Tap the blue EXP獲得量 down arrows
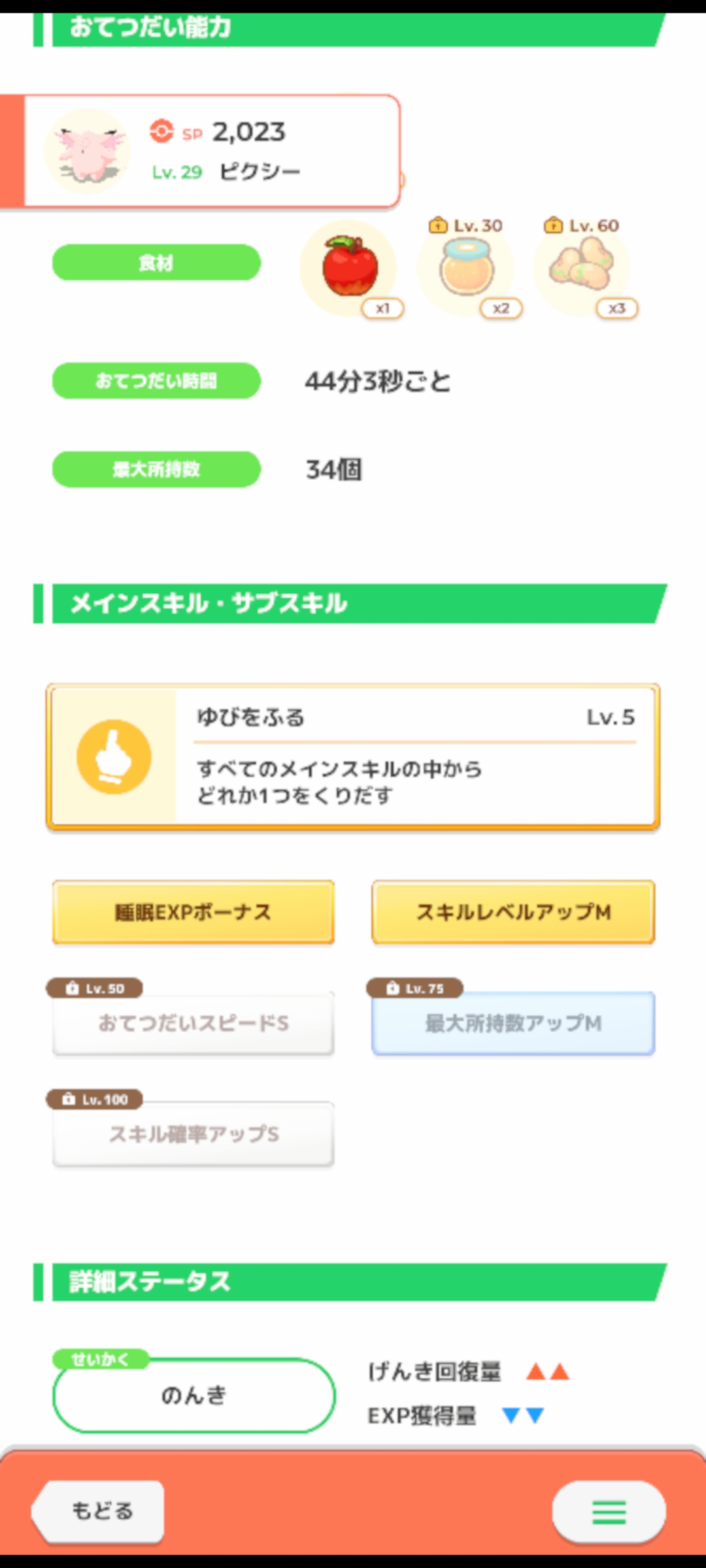Viewport: 706px width, 1568px height. 523,1415
